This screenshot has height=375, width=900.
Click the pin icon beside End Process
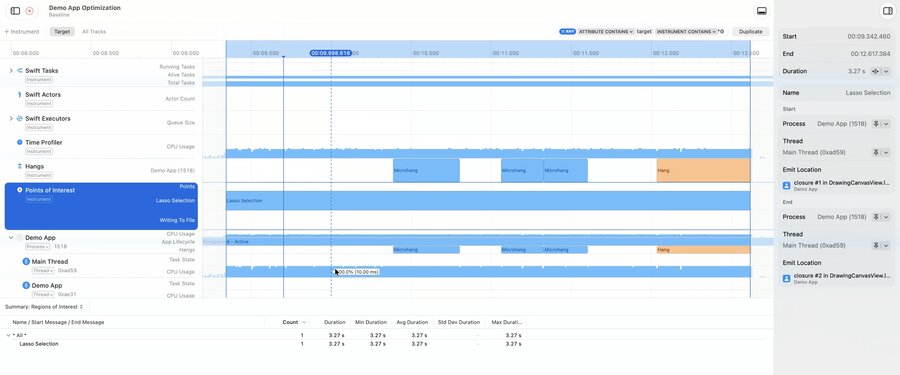[876, 217]
